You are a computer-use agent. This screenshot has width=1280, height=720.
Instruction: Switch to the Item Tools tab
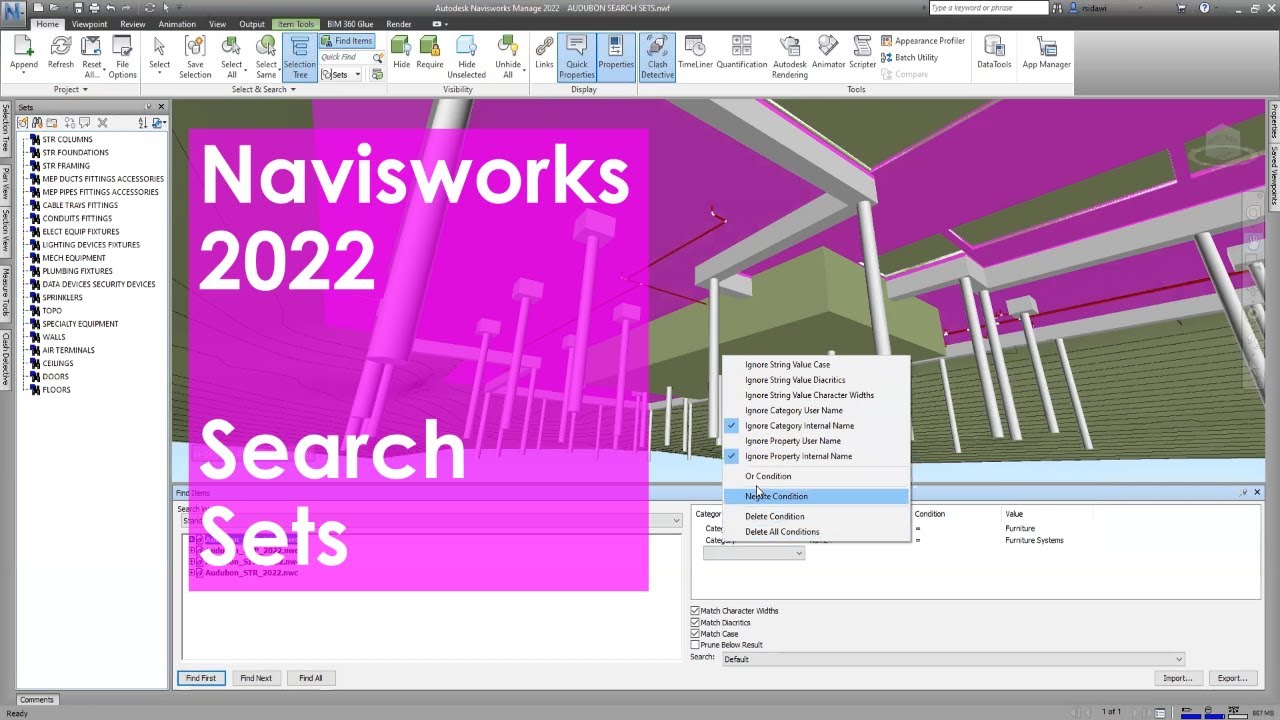[x=295, y=24]
